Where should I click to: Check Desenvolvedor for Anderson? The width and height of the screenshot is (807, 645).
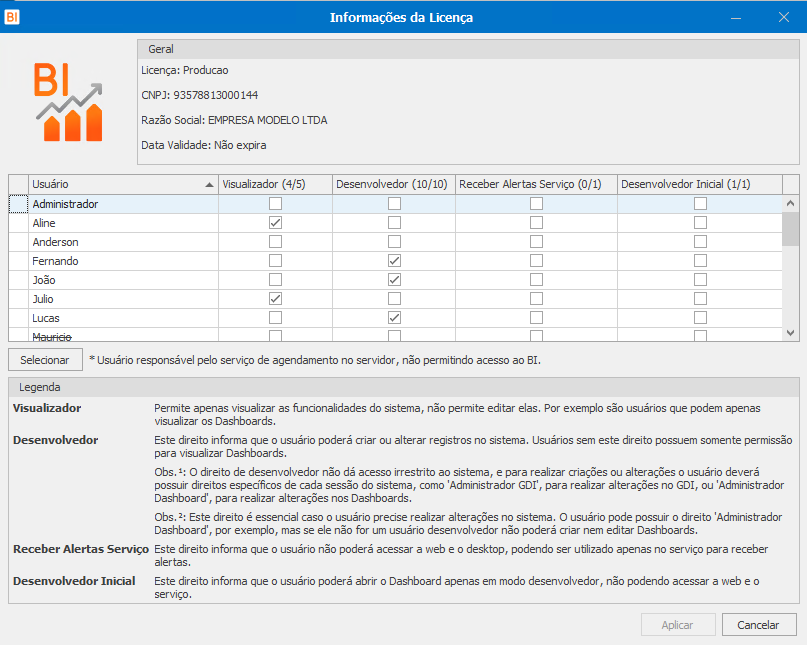pyautogui.click(x=394, y=242)
